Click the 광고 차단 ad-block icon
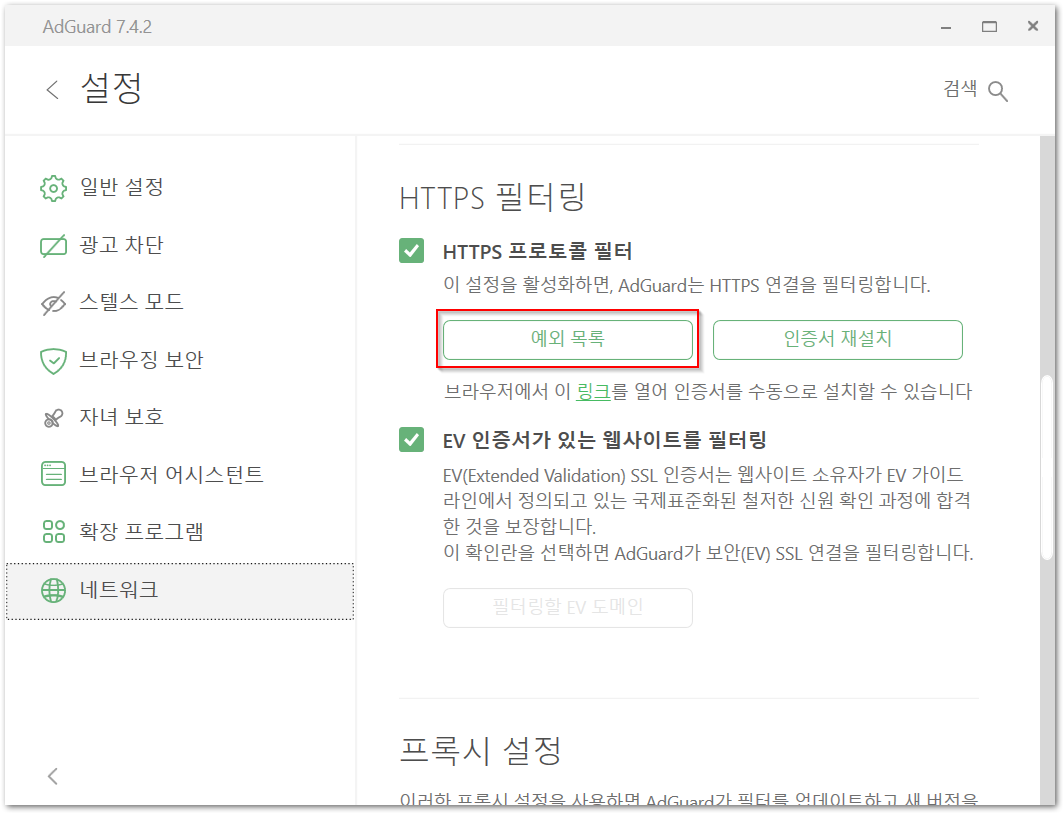Screen dimensions: 1064x814 [x=54, y=246]
